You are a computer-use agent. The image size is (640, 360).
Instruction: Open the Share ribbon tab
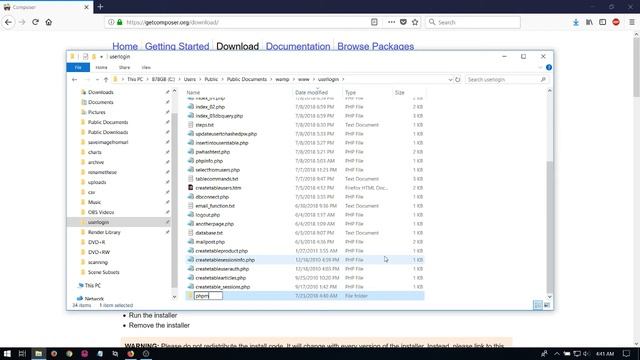124,67
